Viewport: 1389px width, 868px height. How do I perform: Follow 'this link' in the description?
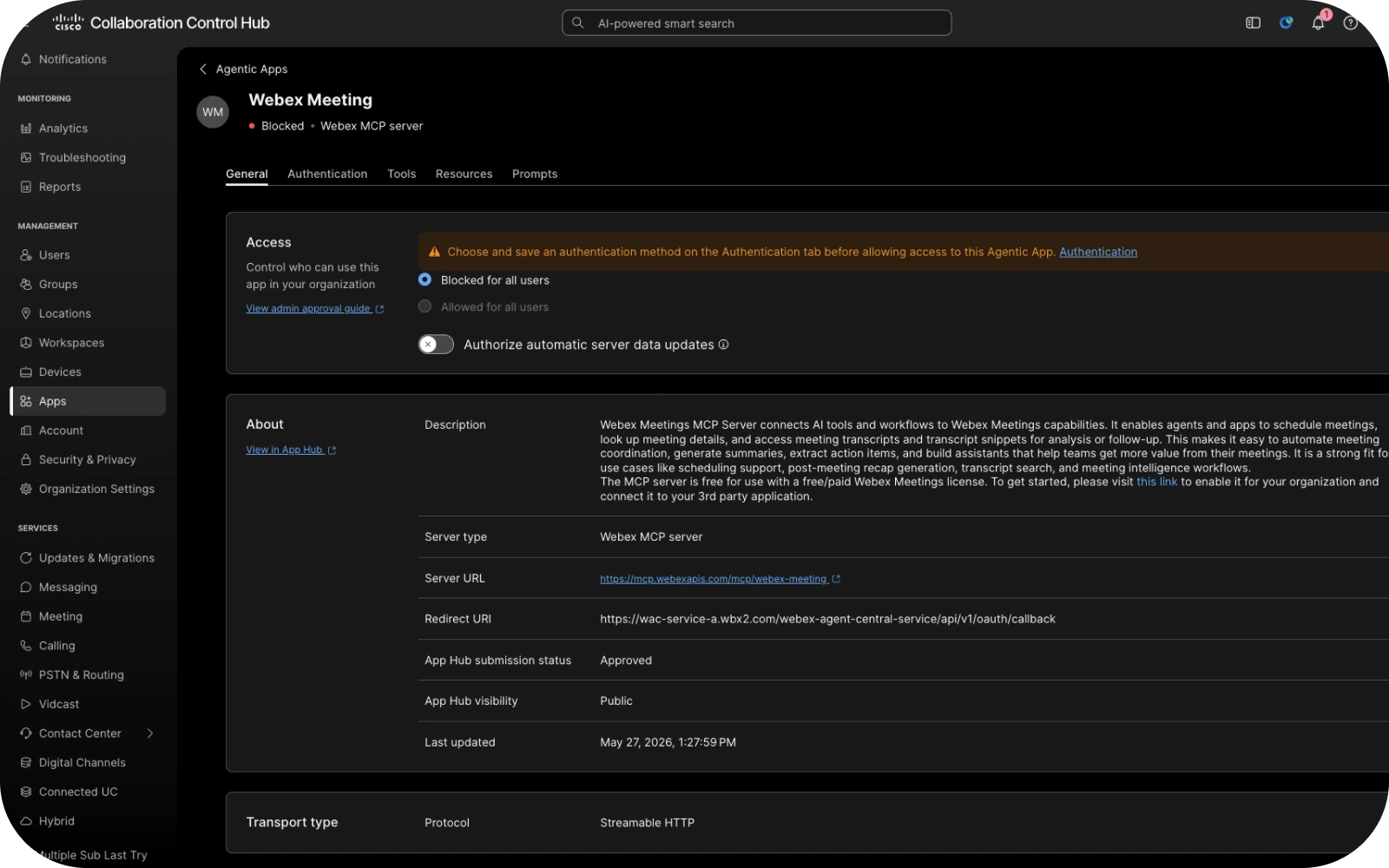pos(1157,482)
